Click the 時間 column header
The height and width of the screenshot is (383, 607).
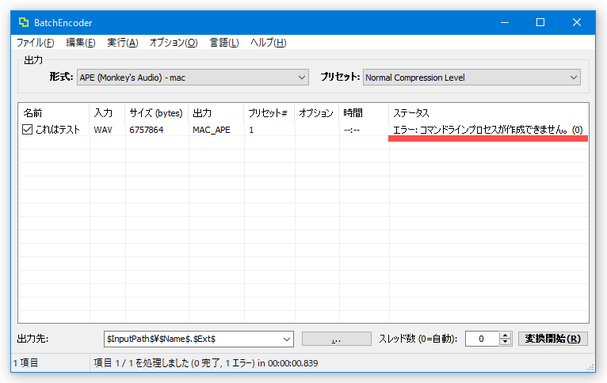pyautogui.click(x=364, y=113)
